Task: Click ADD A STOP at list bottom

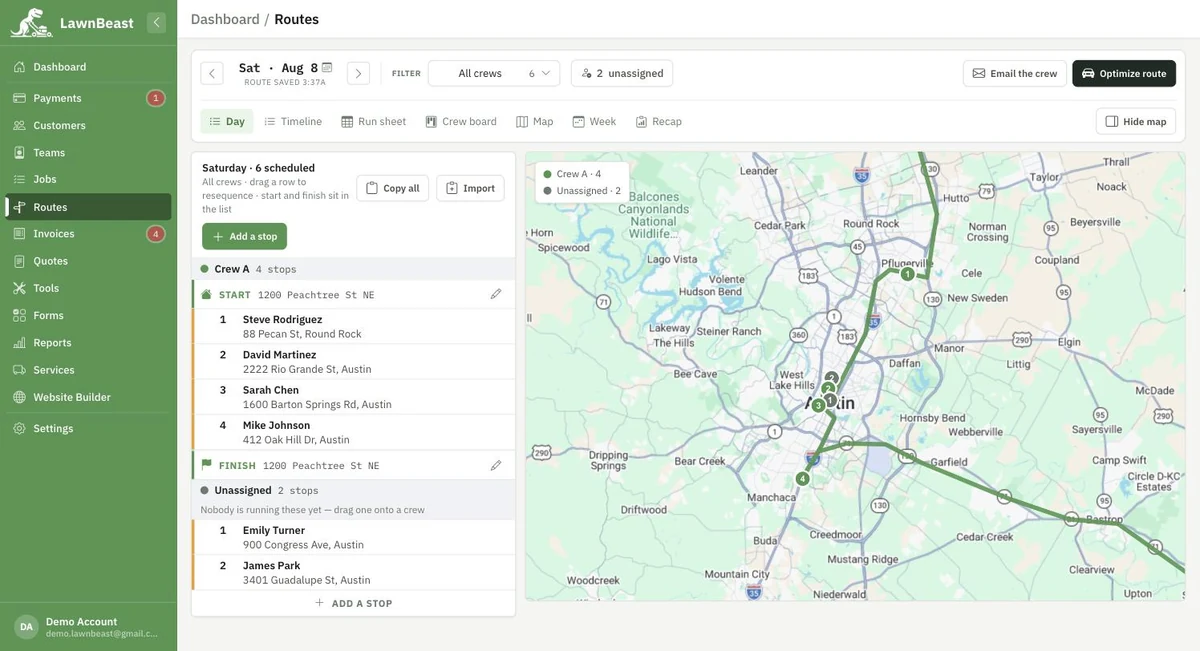Action: pyautogui.click(x=353, y=603)
